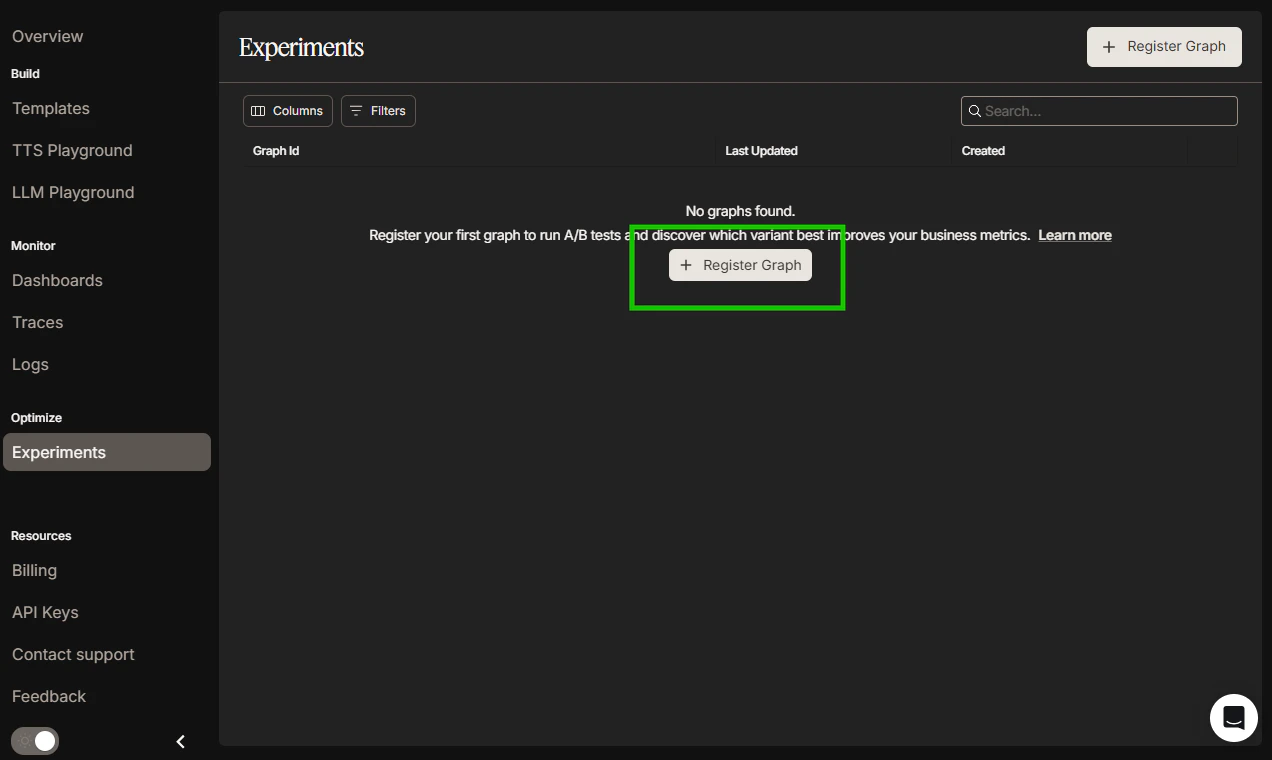Open the Filters options
The image size is (1272, 760).
click(378, 111)
